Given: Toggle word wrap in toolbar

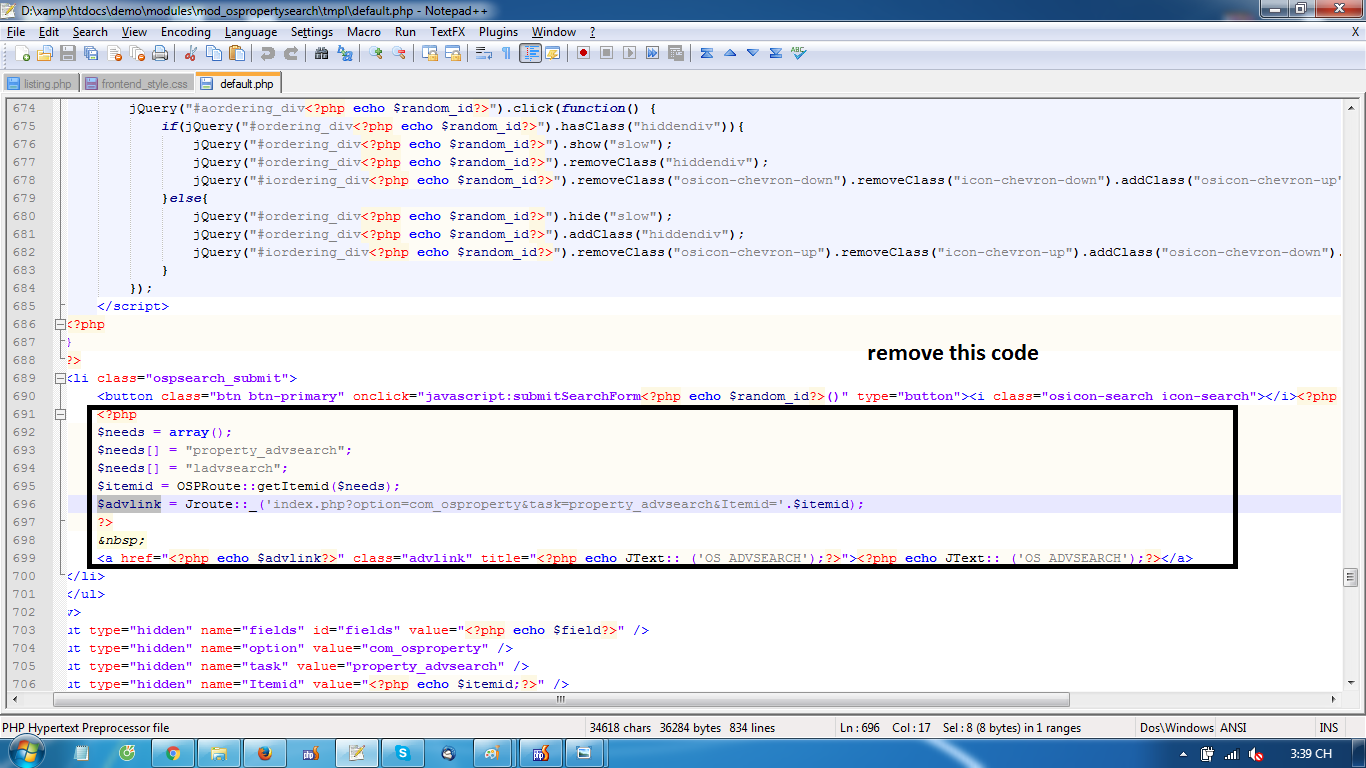Looking at the screenshot, I should coord(484,53).
